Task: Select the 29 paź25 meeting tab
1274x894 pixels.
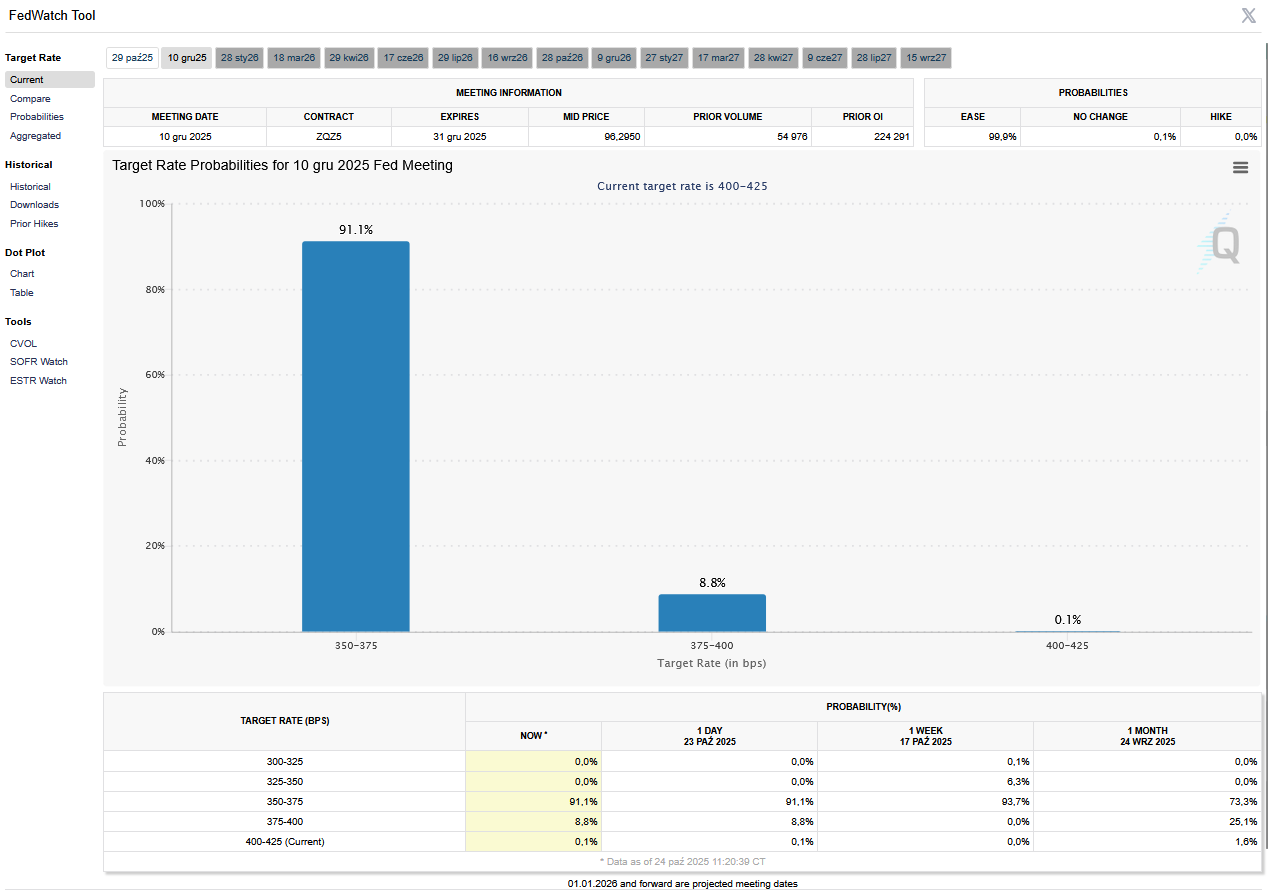Action: [133, 58]
